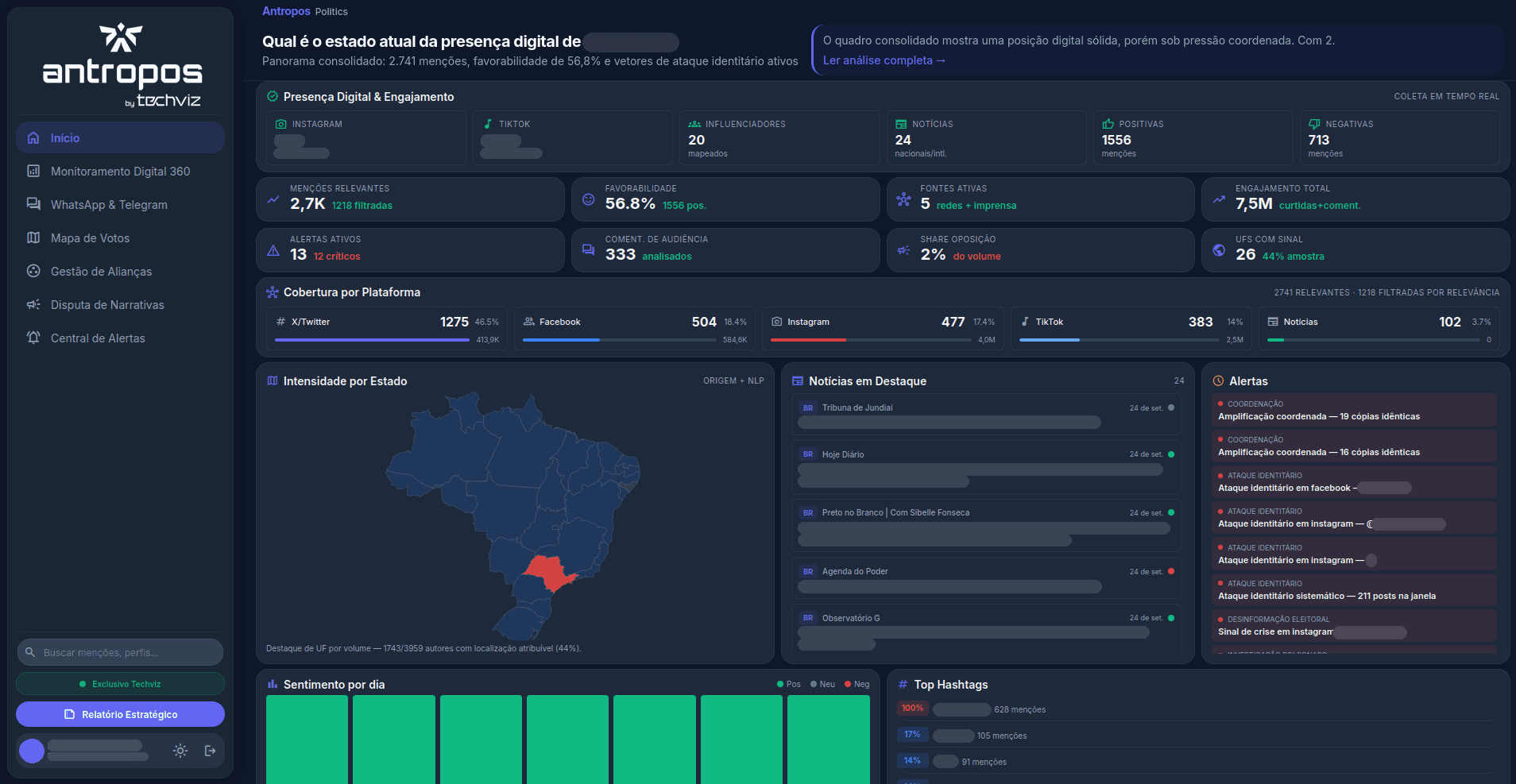Viewport: 1516px width, 784px height.
Task: Open Ataque identitário em facebook alert
Action: tap(1354, 481)
